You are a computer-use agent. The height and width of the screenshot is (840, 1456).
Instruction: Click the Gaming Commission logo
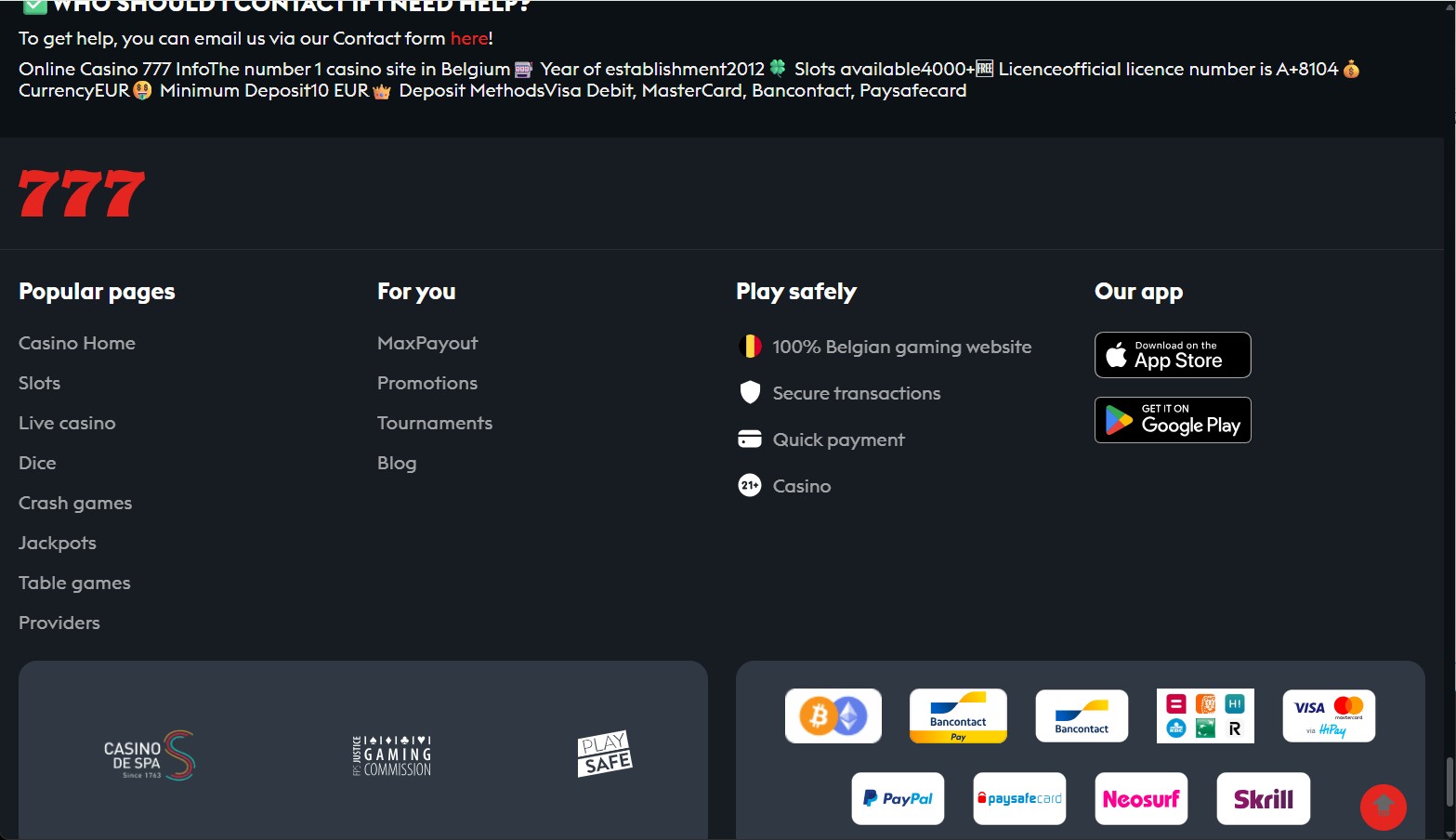tap(391, 755)
